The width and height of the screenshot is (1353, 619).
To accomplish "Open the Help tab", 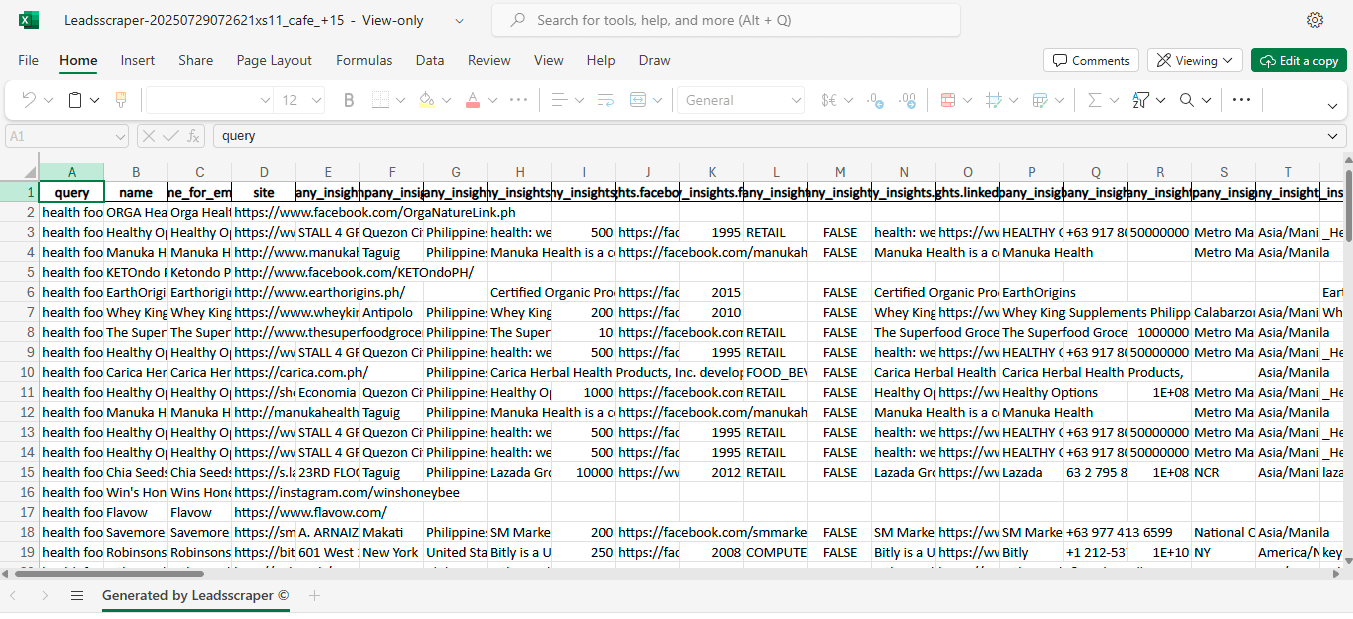I will tap(601, 60).
